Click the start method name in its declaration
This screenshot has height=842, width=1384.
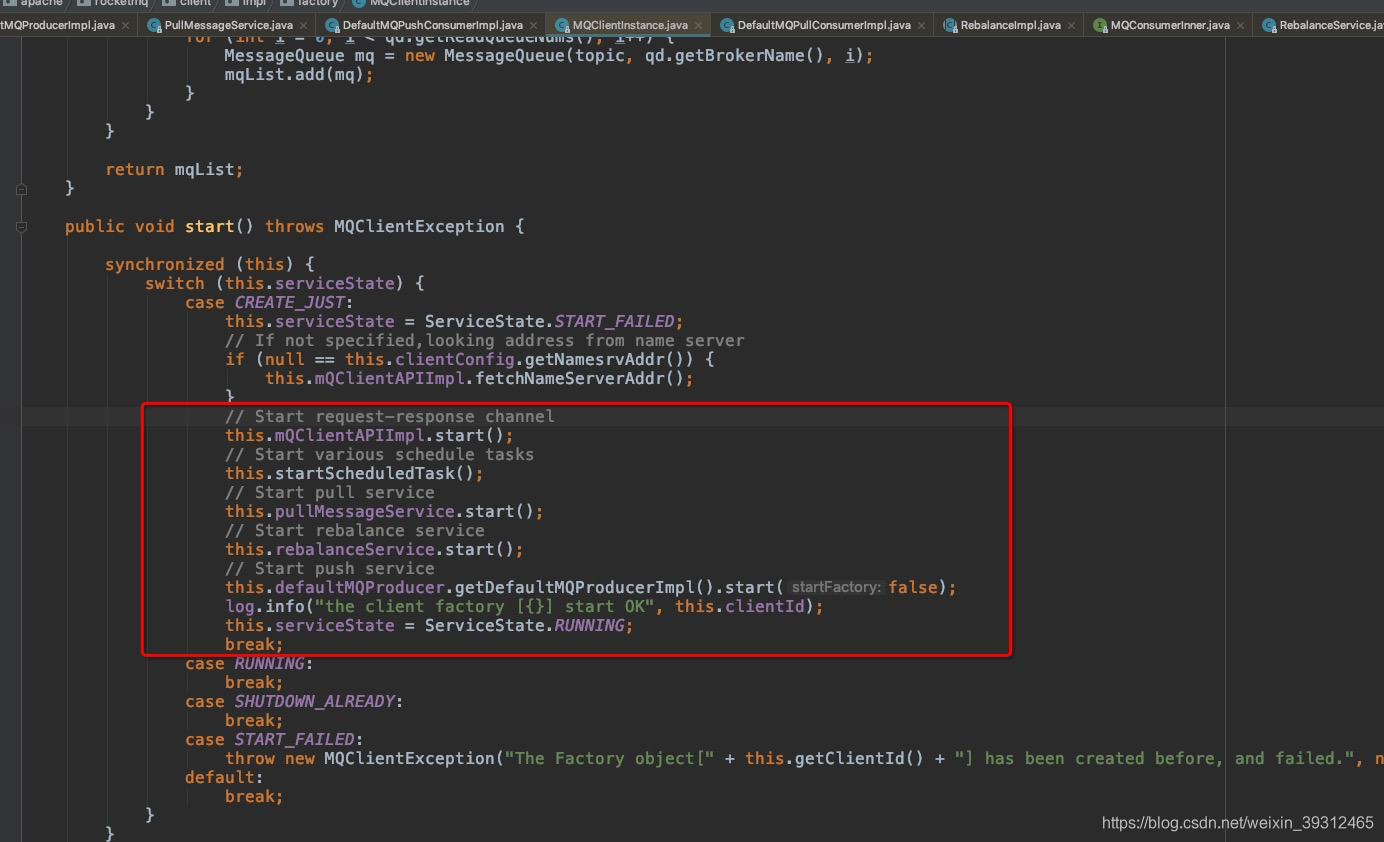[x=209, y=227]
